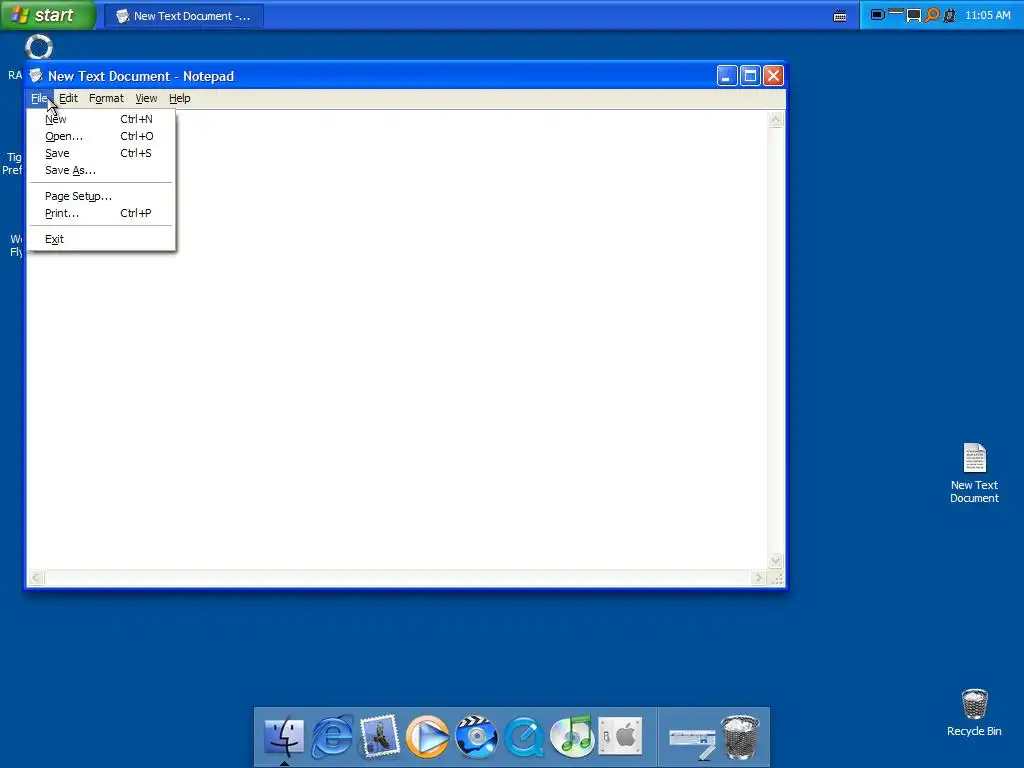Click the orange magnifier tray icon
The height and width of the screenshot is (768, 1024).
pyautogui.click(x=932, y=14)
